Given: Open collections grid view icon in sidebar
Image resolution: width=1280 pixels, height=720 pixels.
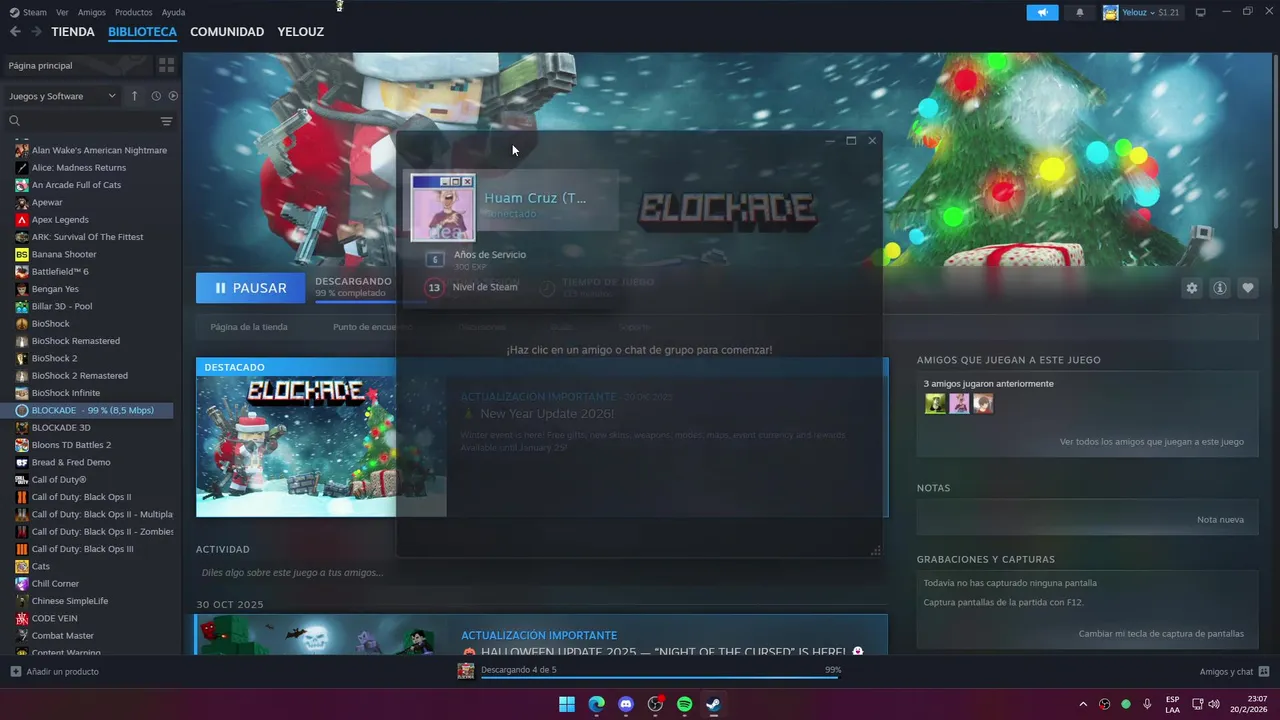Looking at the screenshot, I should click(166, 65).
